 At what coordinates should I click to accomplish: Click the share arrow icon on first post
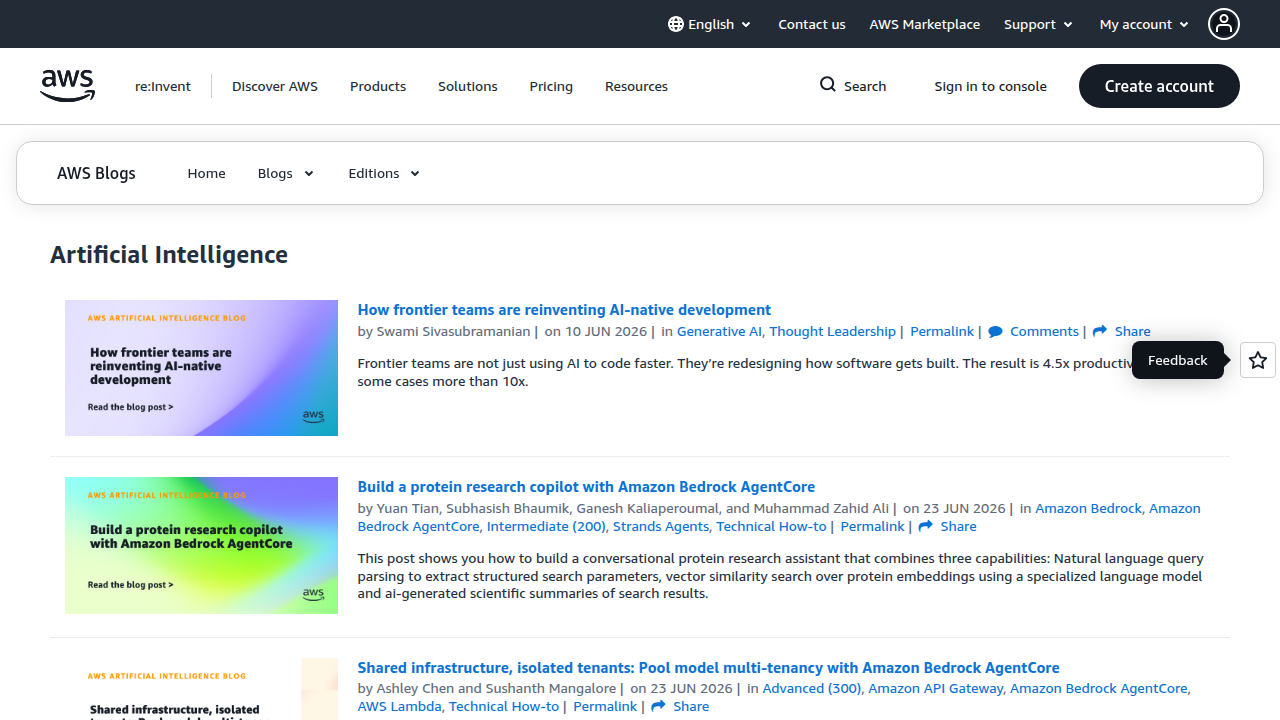click(1100, 331)
